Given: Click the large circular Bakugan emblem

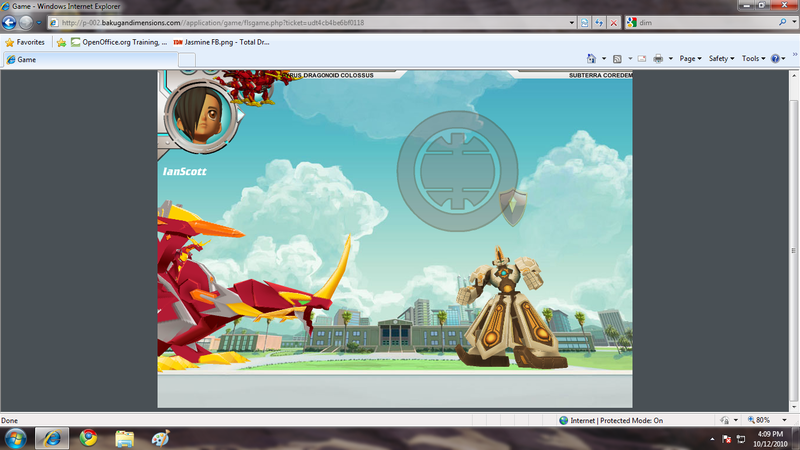Looking at the screenshot, I should coord(459,167).
